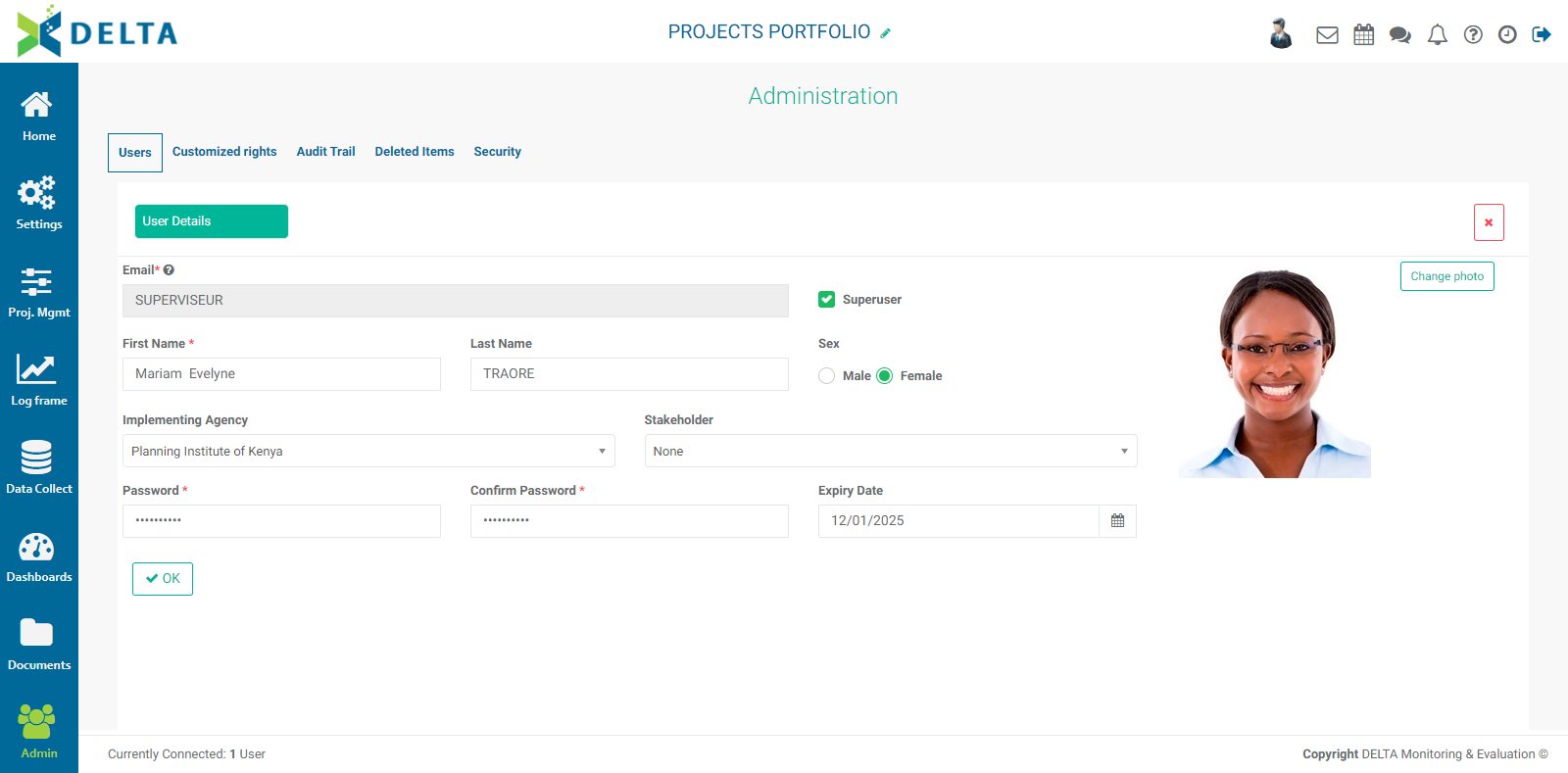Click the DELTA logo
This screenshot has height=773, width=1568.
97,31
